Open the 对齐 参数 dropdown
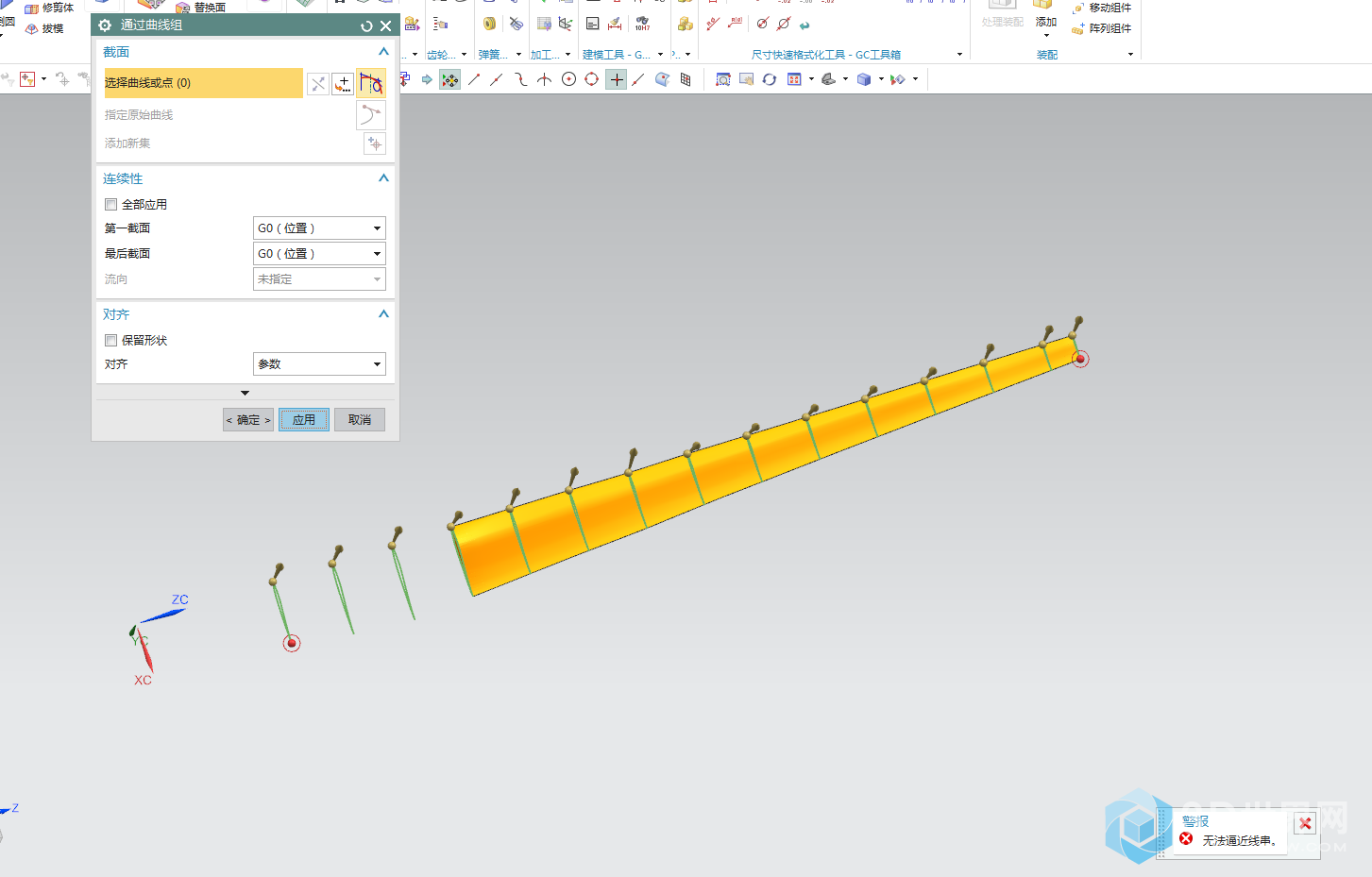This screenshot has width=1372, height=877. coord(319,364)
